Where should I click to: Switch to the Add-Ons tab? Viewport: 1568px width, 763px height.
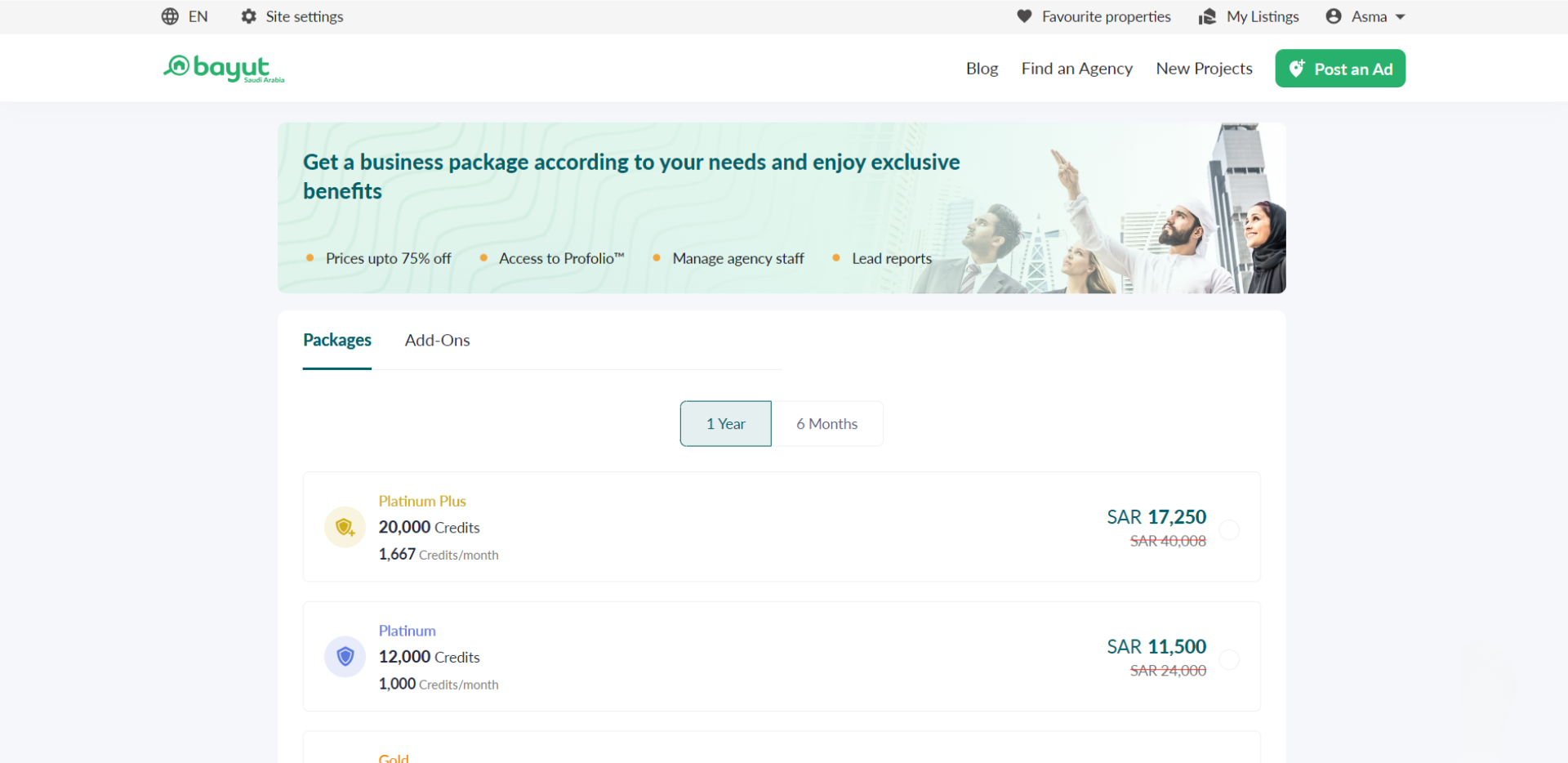coord(438,341)
